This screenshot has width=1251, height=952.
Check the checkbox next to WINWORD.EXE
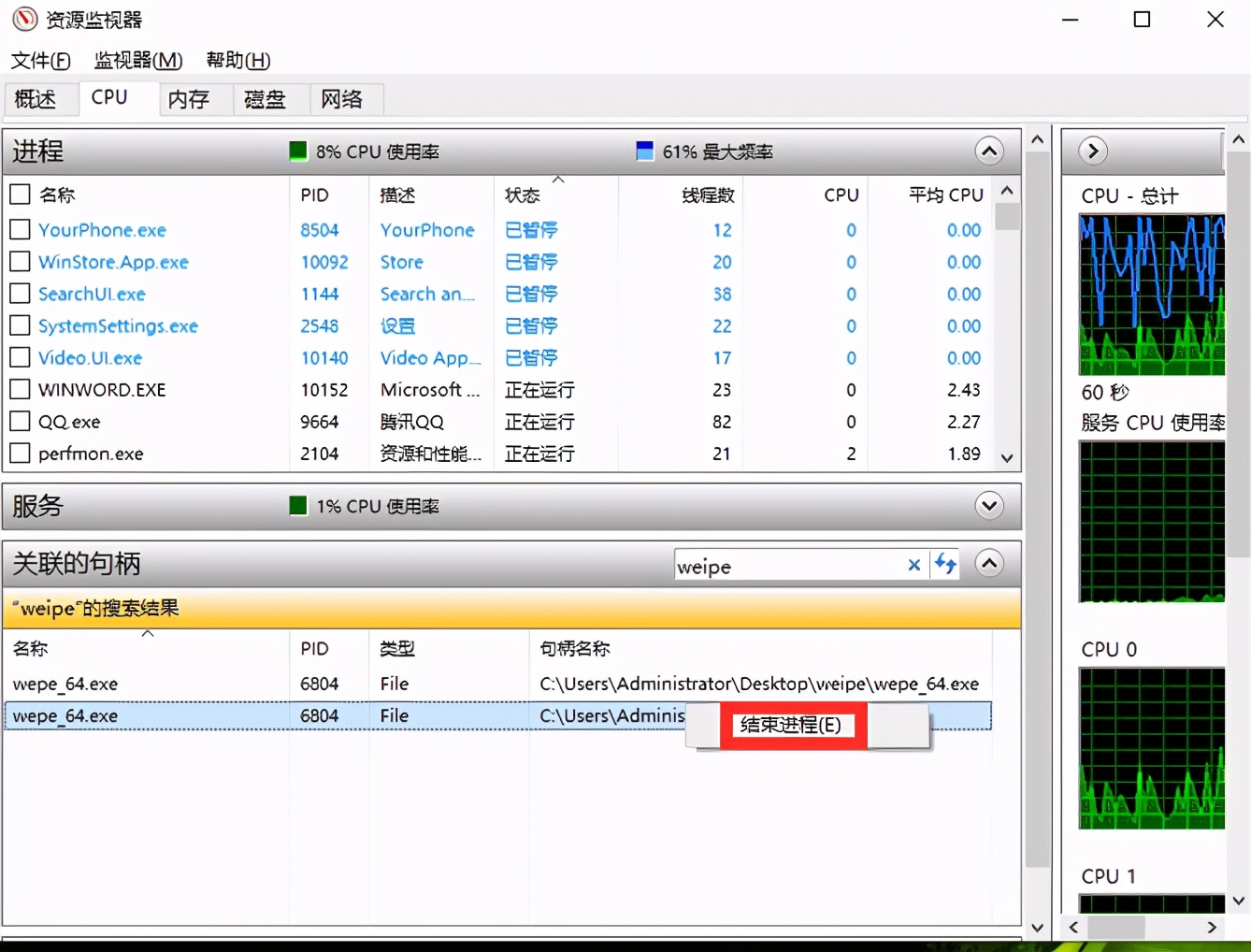coord(20,390)
